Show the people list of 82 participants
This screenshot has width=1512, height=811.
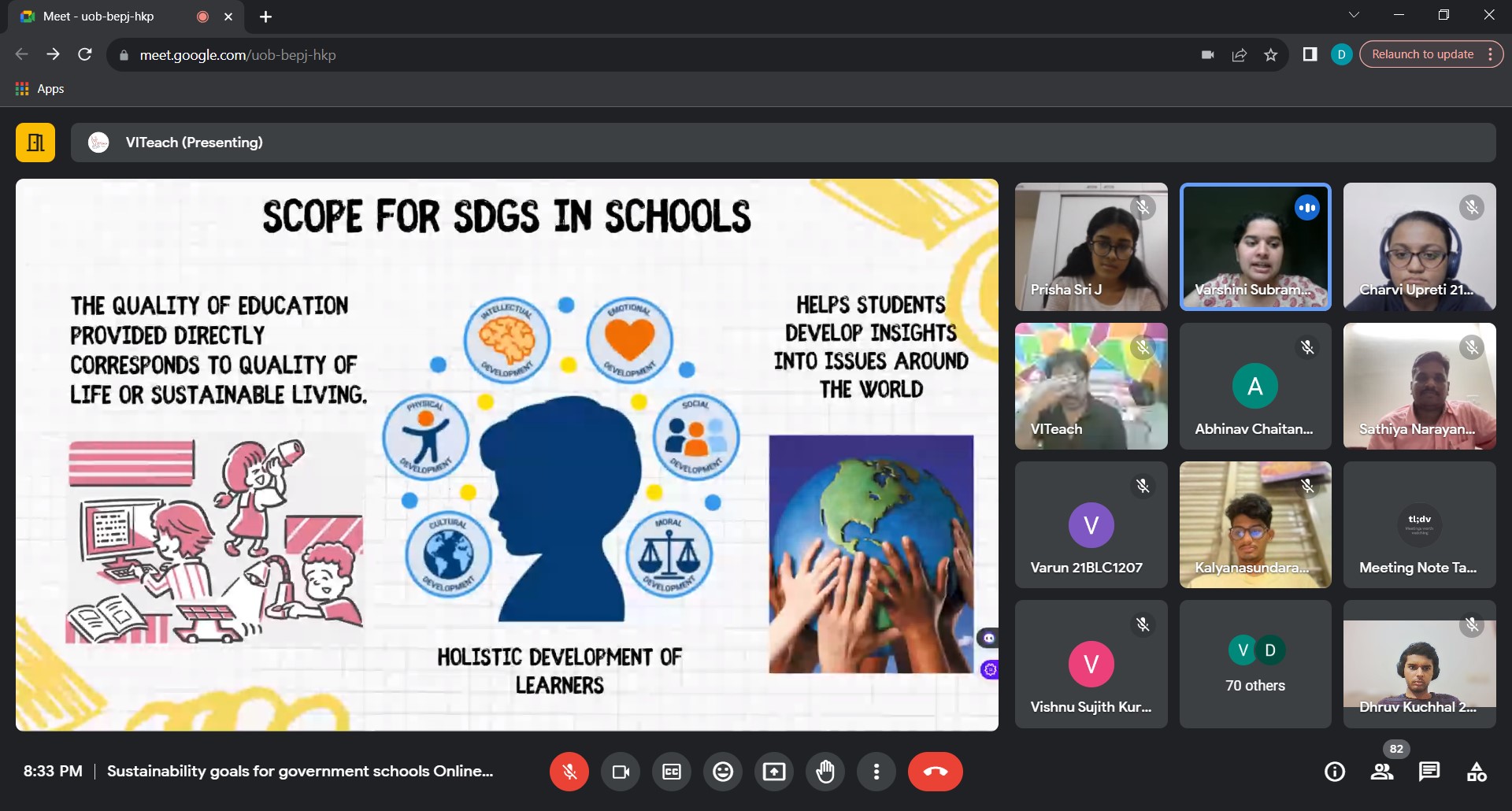(1382, 772)
